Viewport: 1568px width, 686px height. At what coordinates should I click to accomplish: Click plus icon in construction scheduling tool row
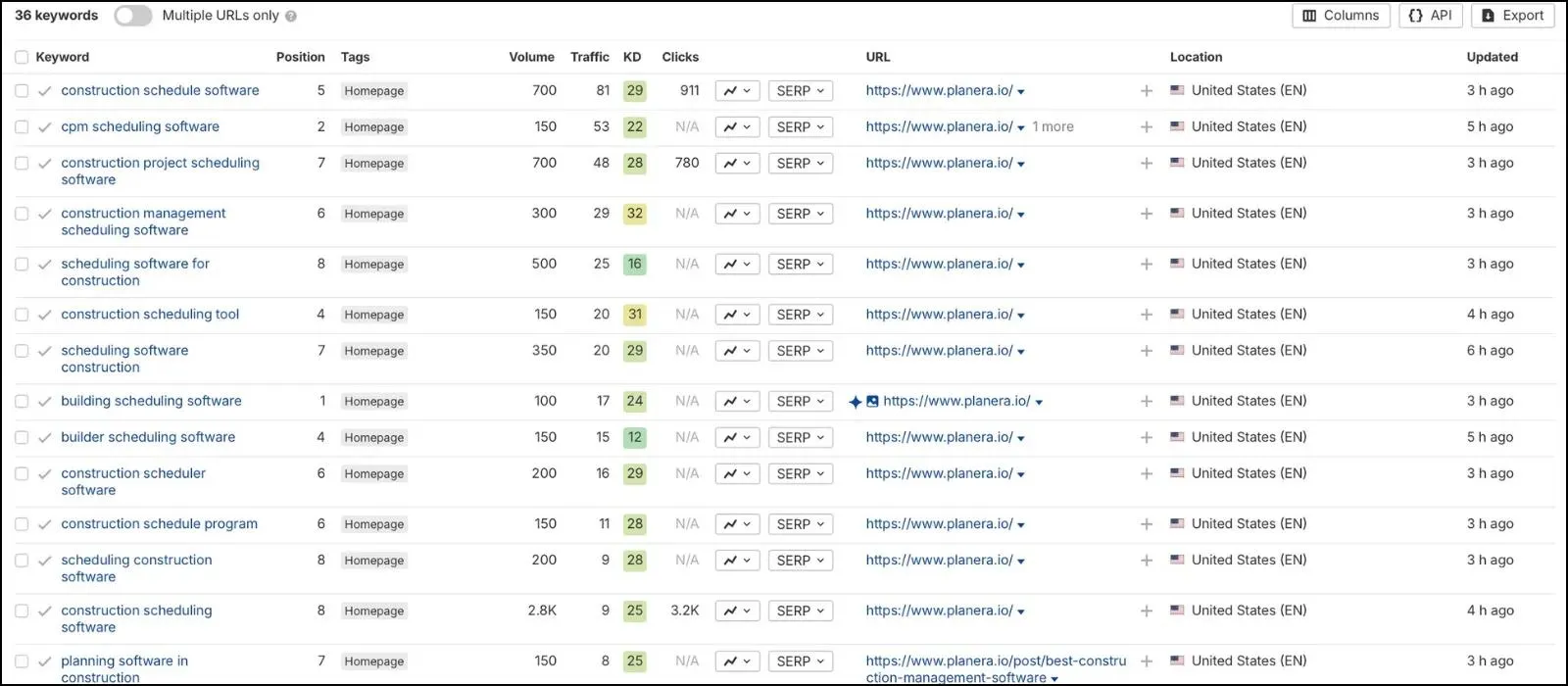[x=1146, y=315]
